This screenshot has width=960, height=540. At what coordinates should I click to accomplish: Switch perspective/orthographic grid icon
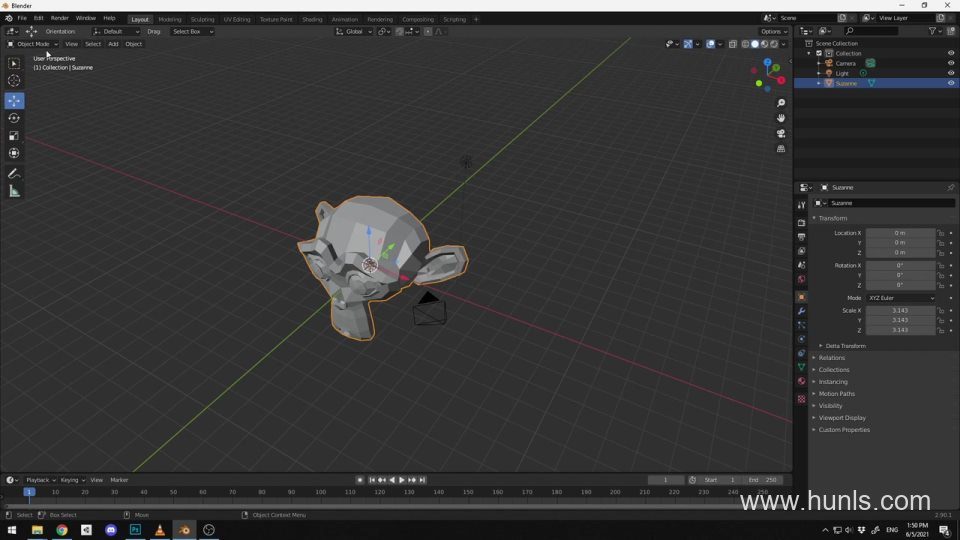781,149
